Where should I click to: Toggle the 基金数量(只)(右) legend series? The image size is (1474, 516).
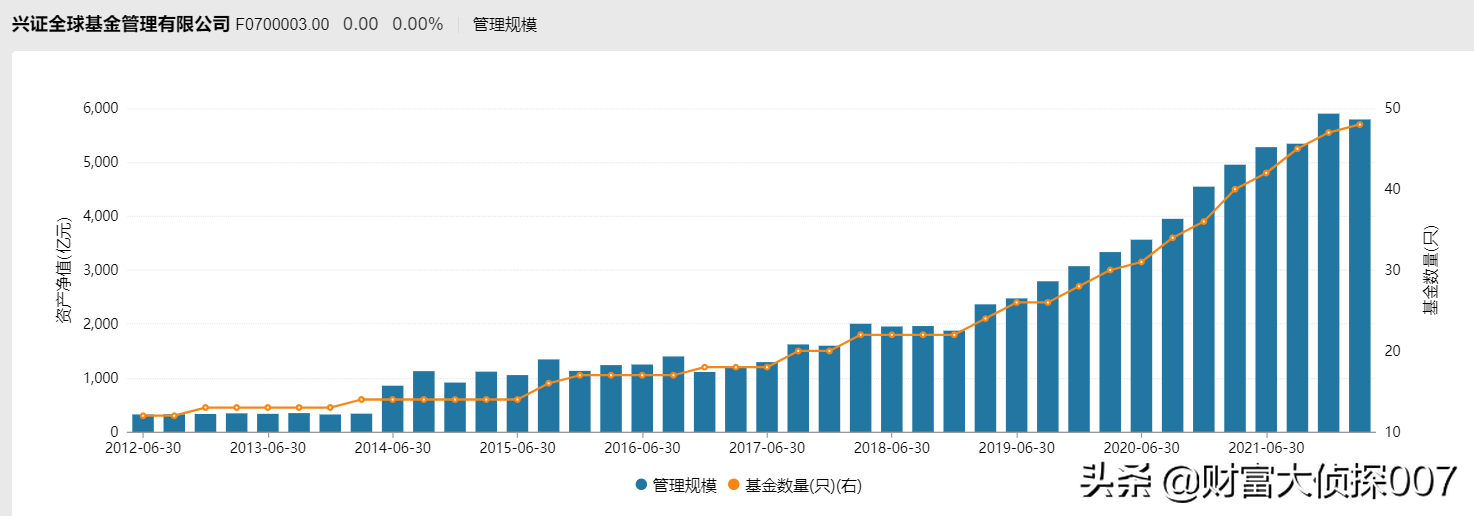790,486
